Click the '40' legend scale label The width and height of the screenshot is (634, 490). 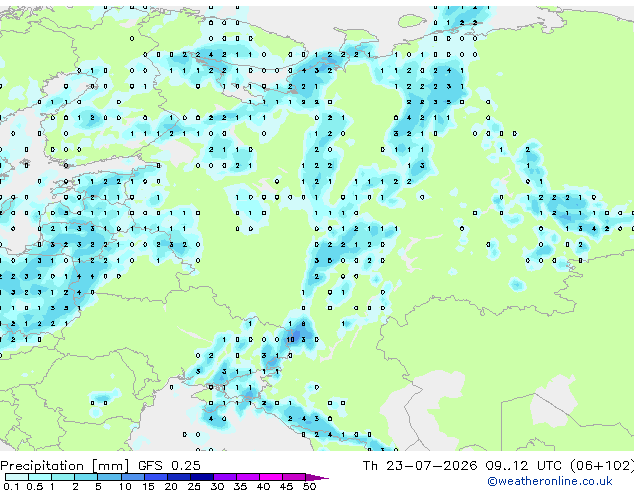(263, 486)
